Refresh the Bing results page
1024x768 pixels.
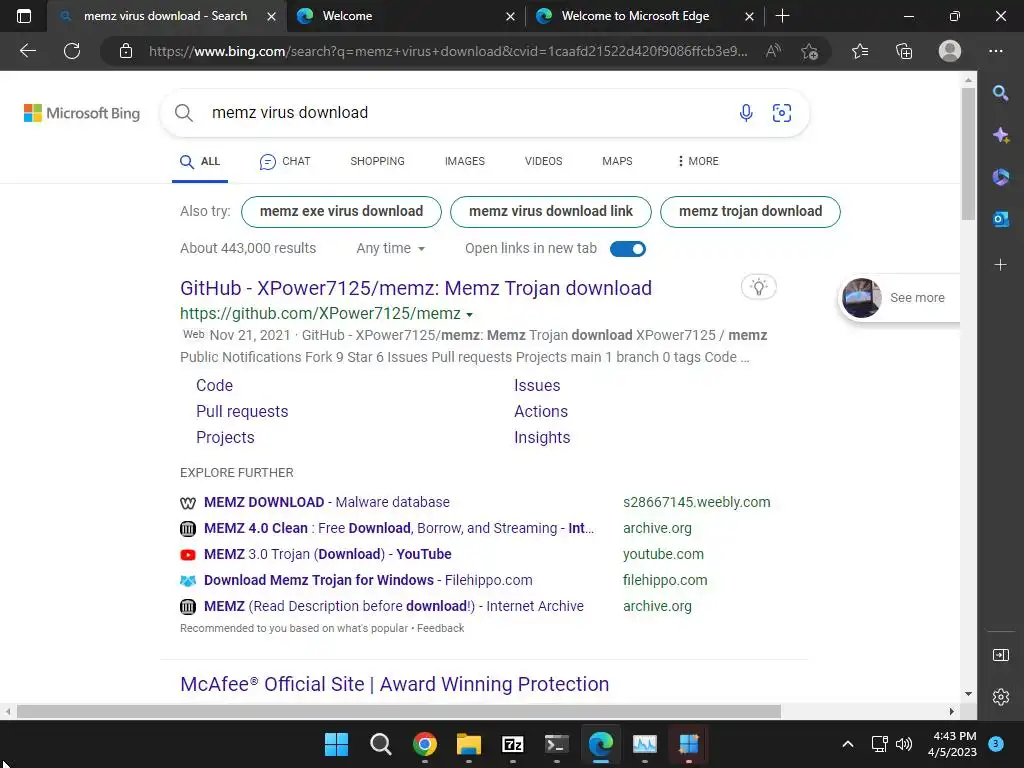click(72, 51)
